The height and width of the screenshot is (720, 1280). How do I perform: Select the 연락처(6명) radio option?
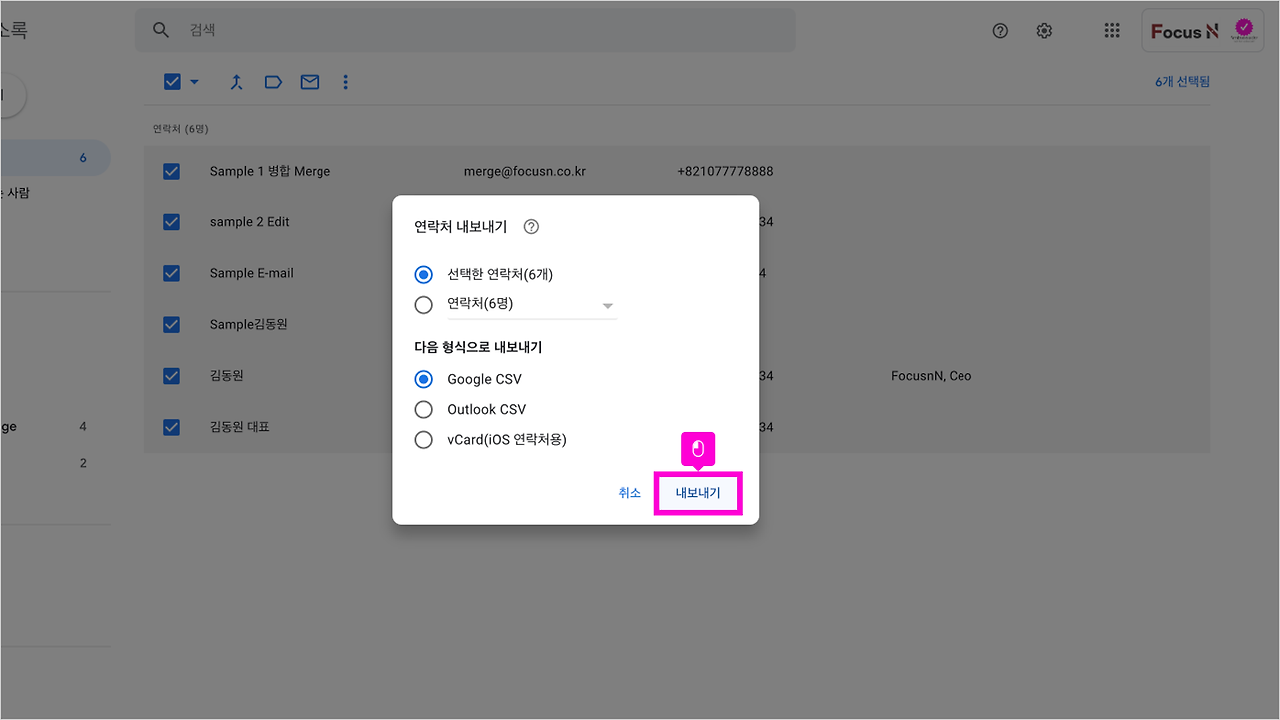click(423, 304)
